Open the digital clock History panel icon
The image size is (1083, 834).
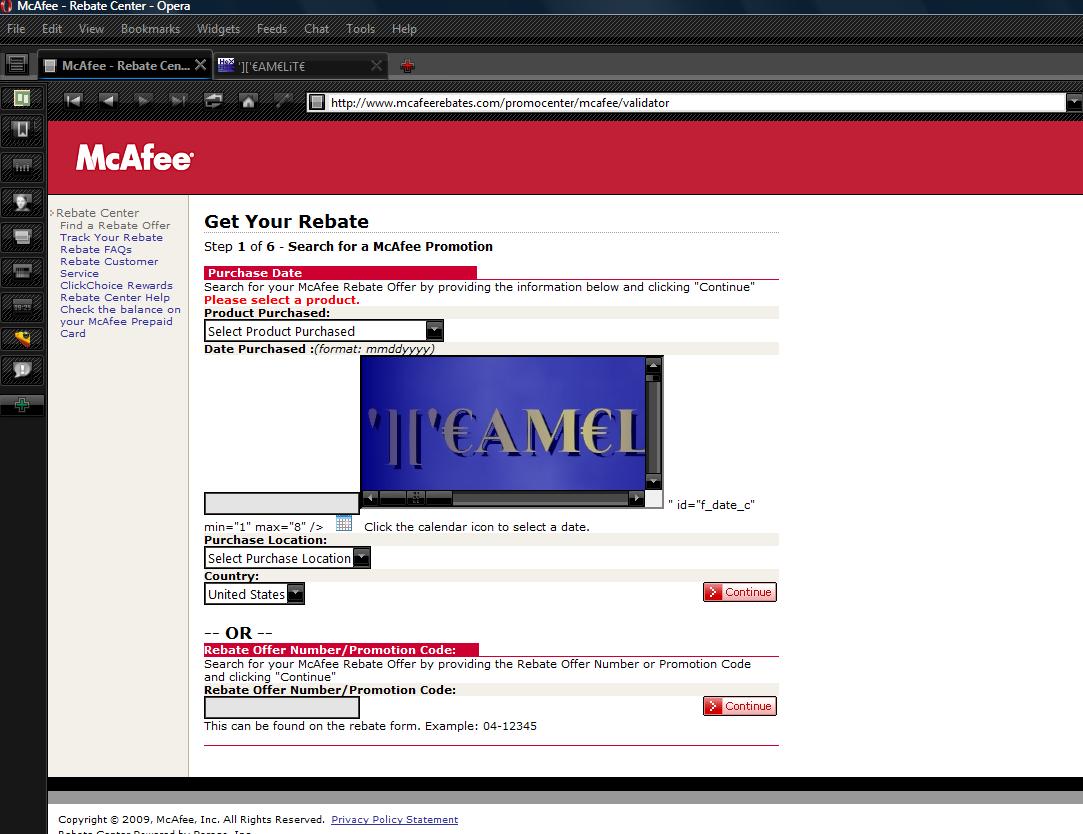pos(22,306)
